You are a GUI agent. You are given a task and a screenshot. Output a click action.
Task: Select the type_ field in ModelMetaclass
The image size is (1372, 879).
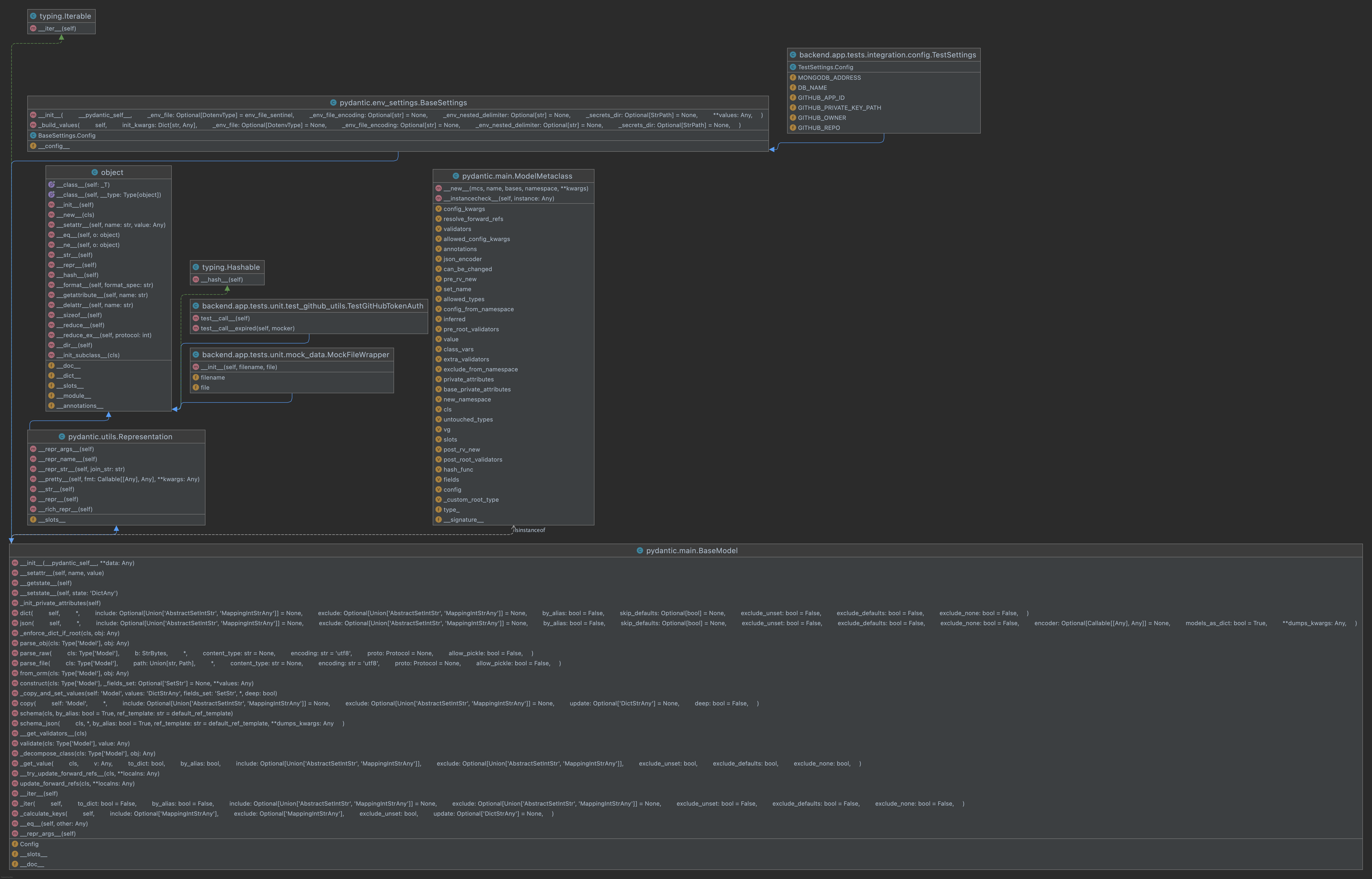(451, 510)
